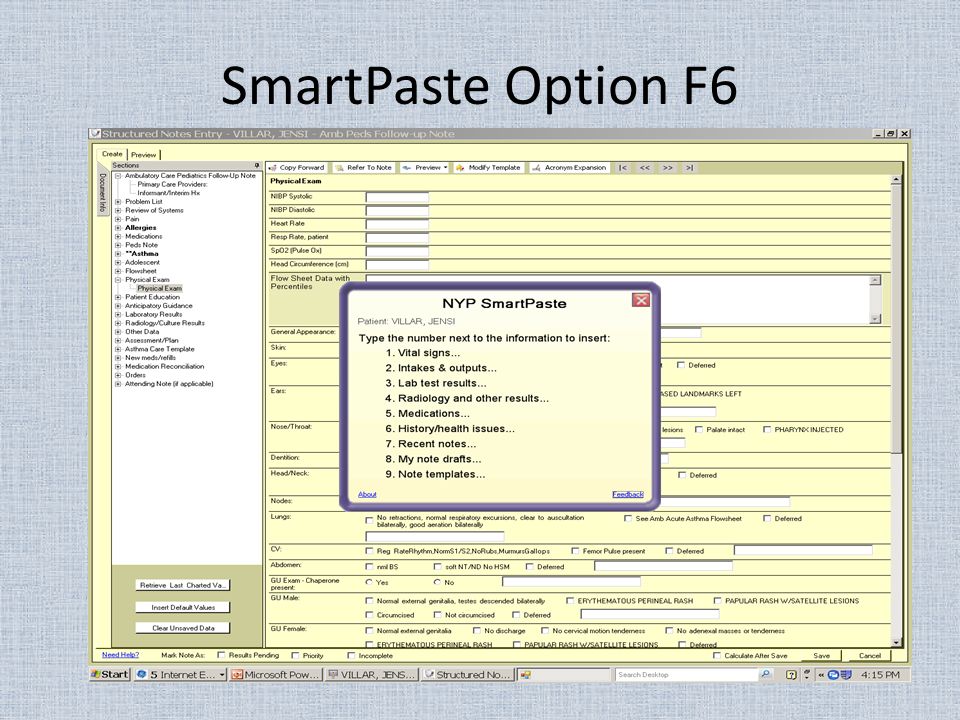
Task: Select option 2. Intakes & outputs
Action: point(441,368)
